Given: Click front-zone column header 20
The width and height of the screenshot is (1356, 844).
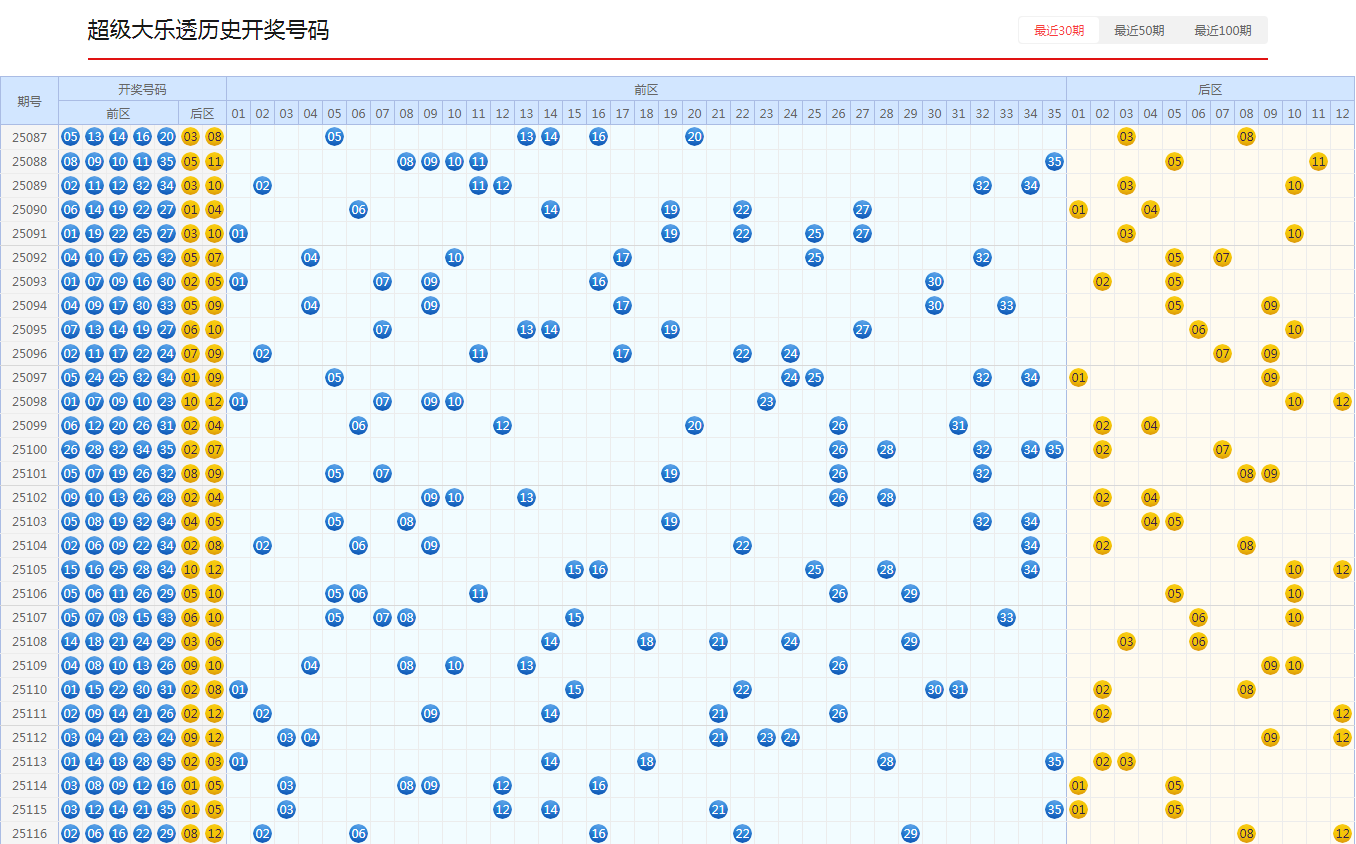Looking at the screenshot, I should pos(694,113).
